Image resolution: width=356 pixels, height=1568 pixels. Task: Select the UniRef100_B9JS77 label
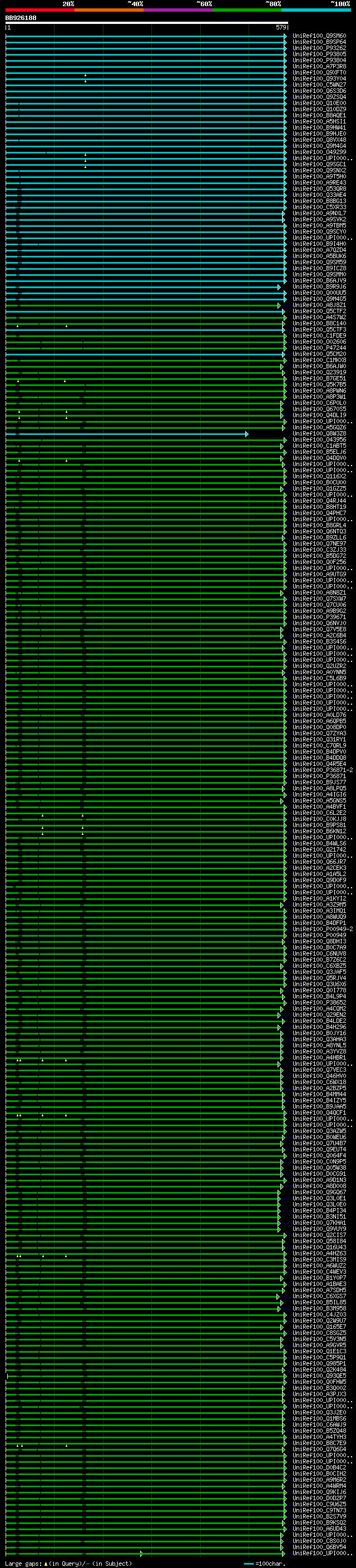(x=319, y=782)
